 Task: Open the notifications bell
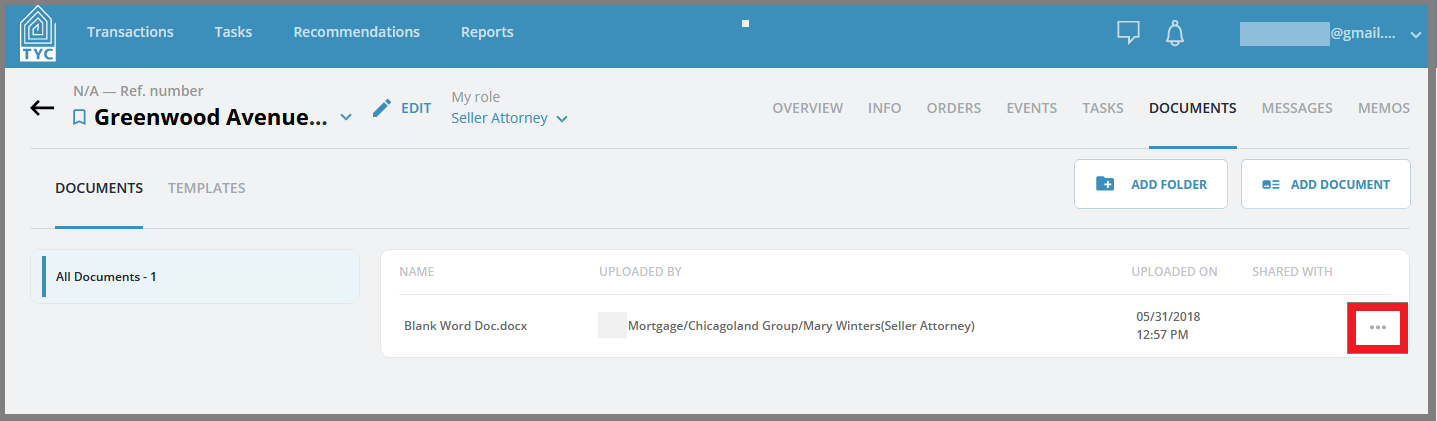pos(1175,32)
